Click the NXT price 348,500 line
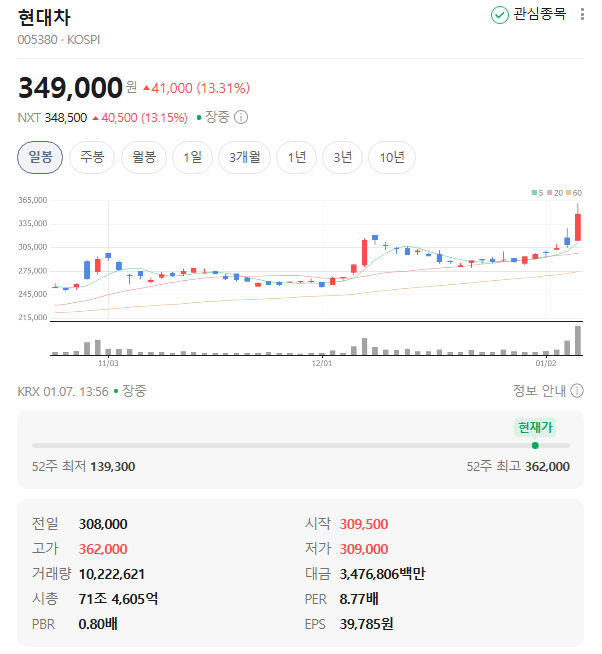The height and width of the screenshot is (654, 602). pos(66,117)
